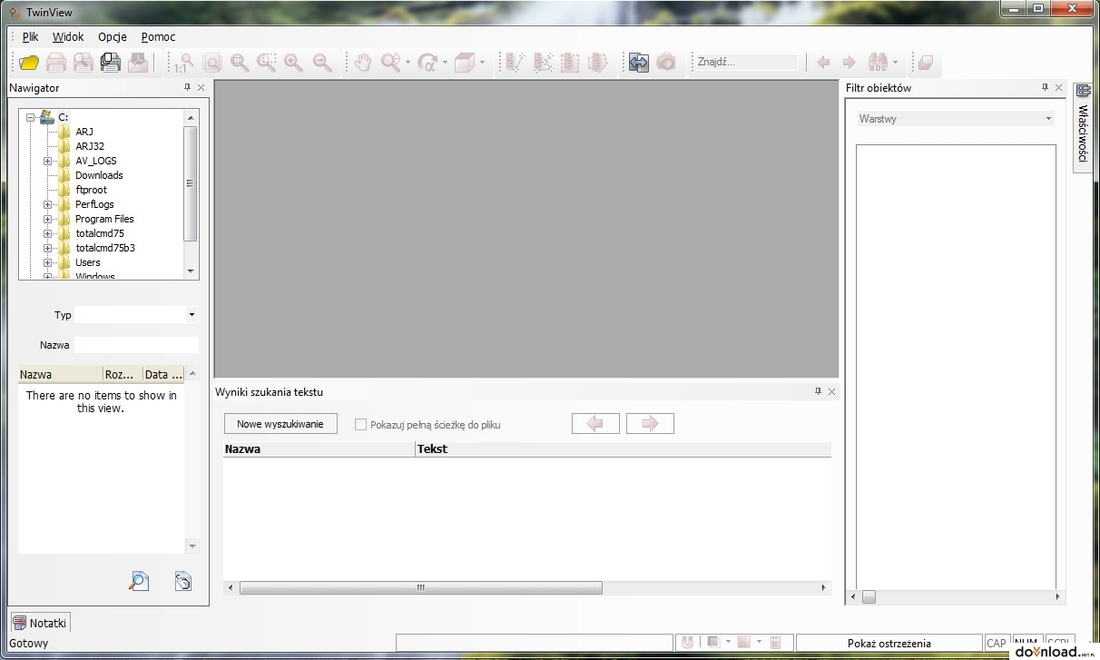Click the Filtr obiektów horizontal scrollbar thumb
1100x660 pixels.
click(x=868, y=597)
